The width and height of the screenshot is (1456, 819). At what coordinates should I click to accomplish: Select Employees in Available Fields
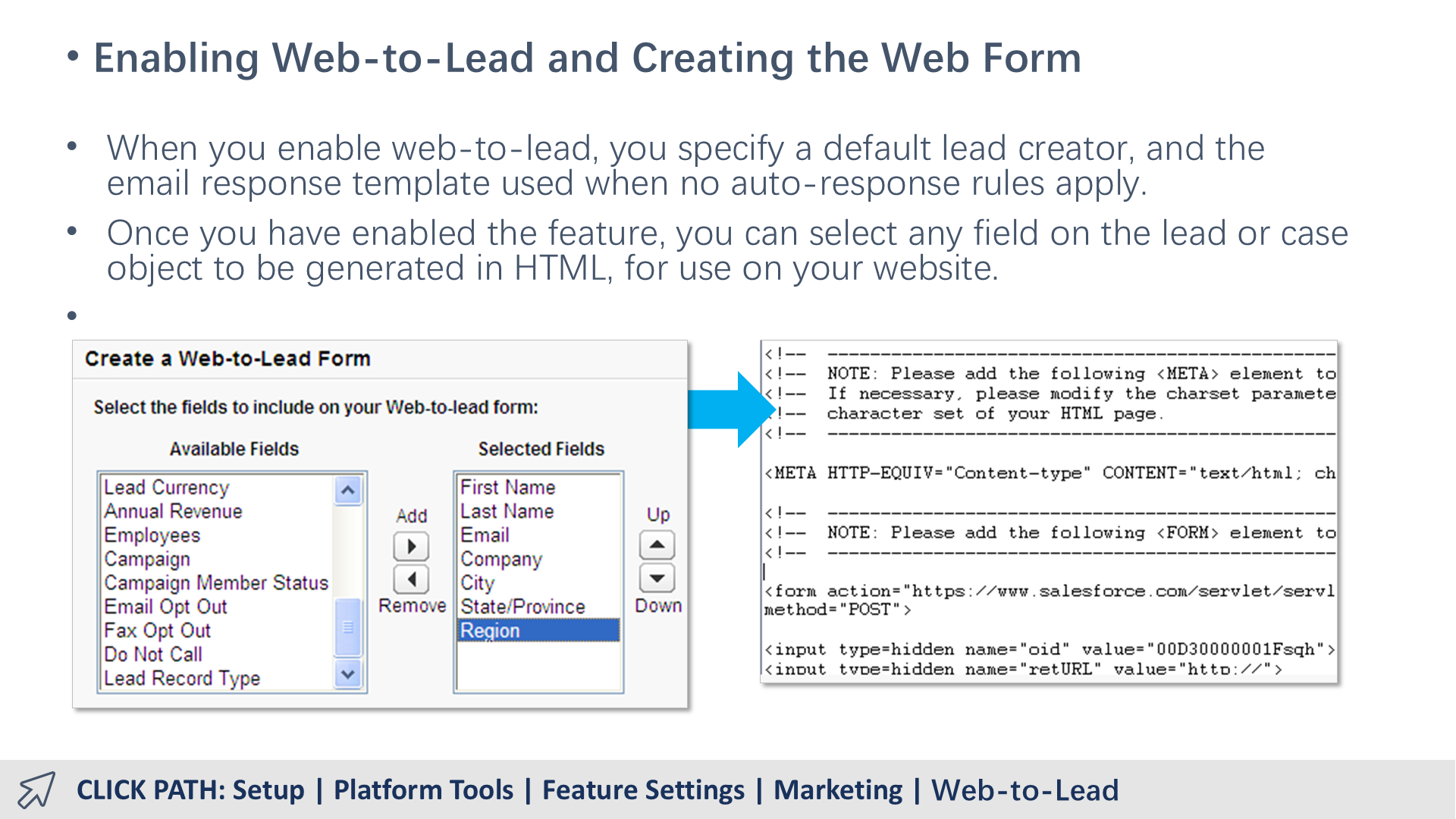pyautogui.click(x=152, y=535)
